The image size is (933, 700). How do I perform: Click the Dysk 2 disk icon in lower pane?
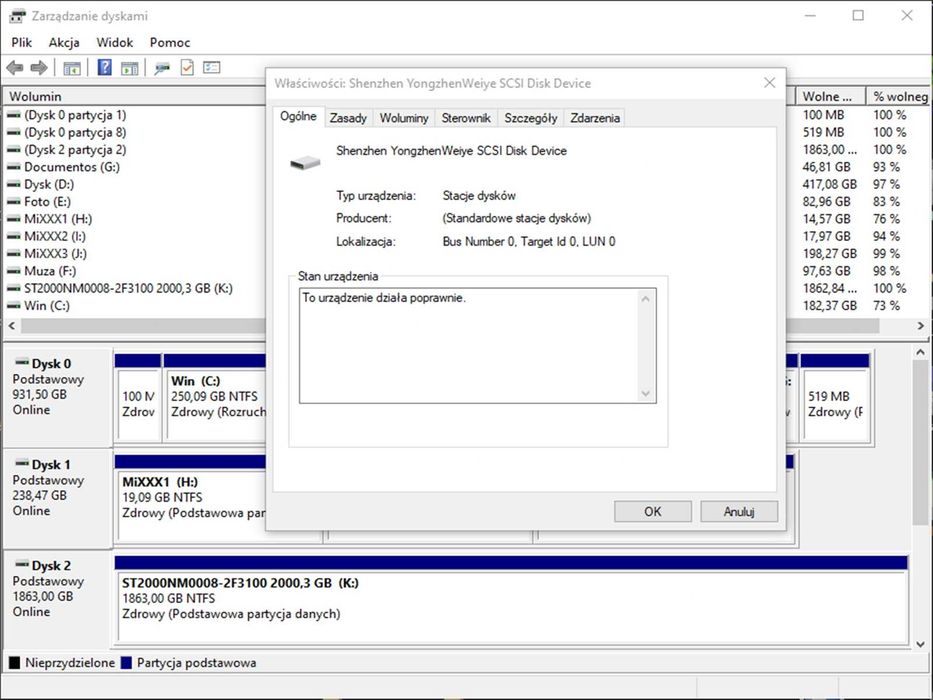[x=22, y=564]
